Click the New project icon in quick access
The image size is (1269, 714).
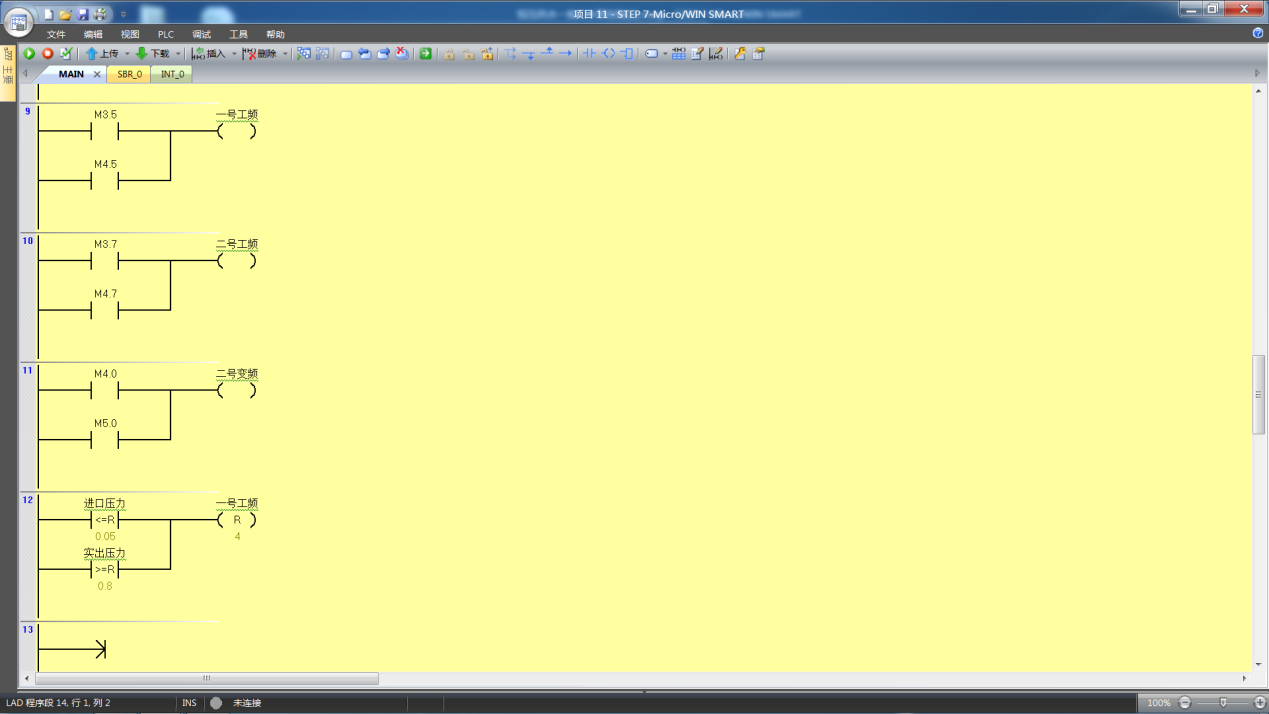(48, 14)
